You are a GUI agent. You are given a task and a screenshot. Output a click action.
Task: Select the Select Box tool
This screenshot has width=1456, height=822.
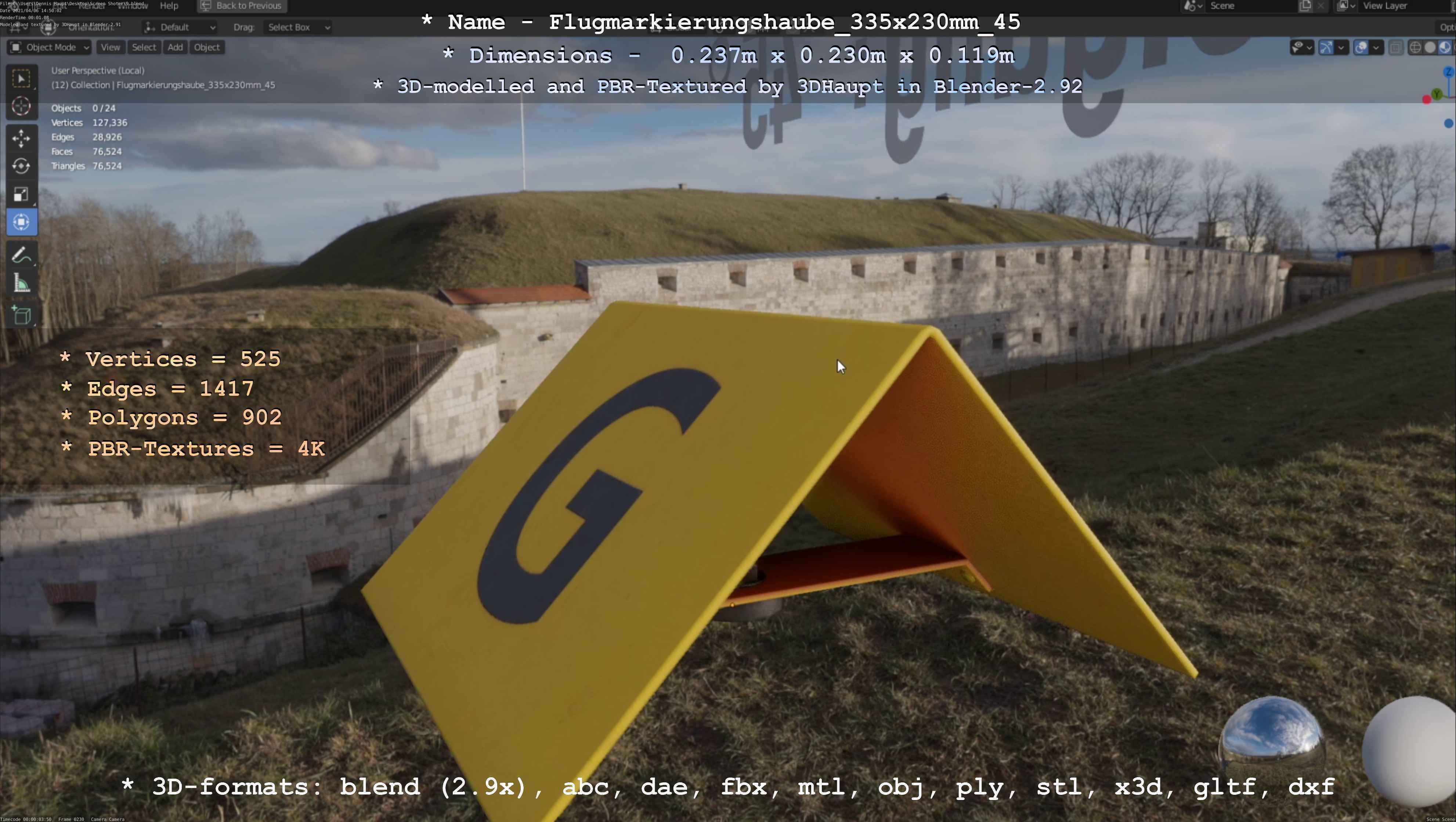(x=21, y=79)
